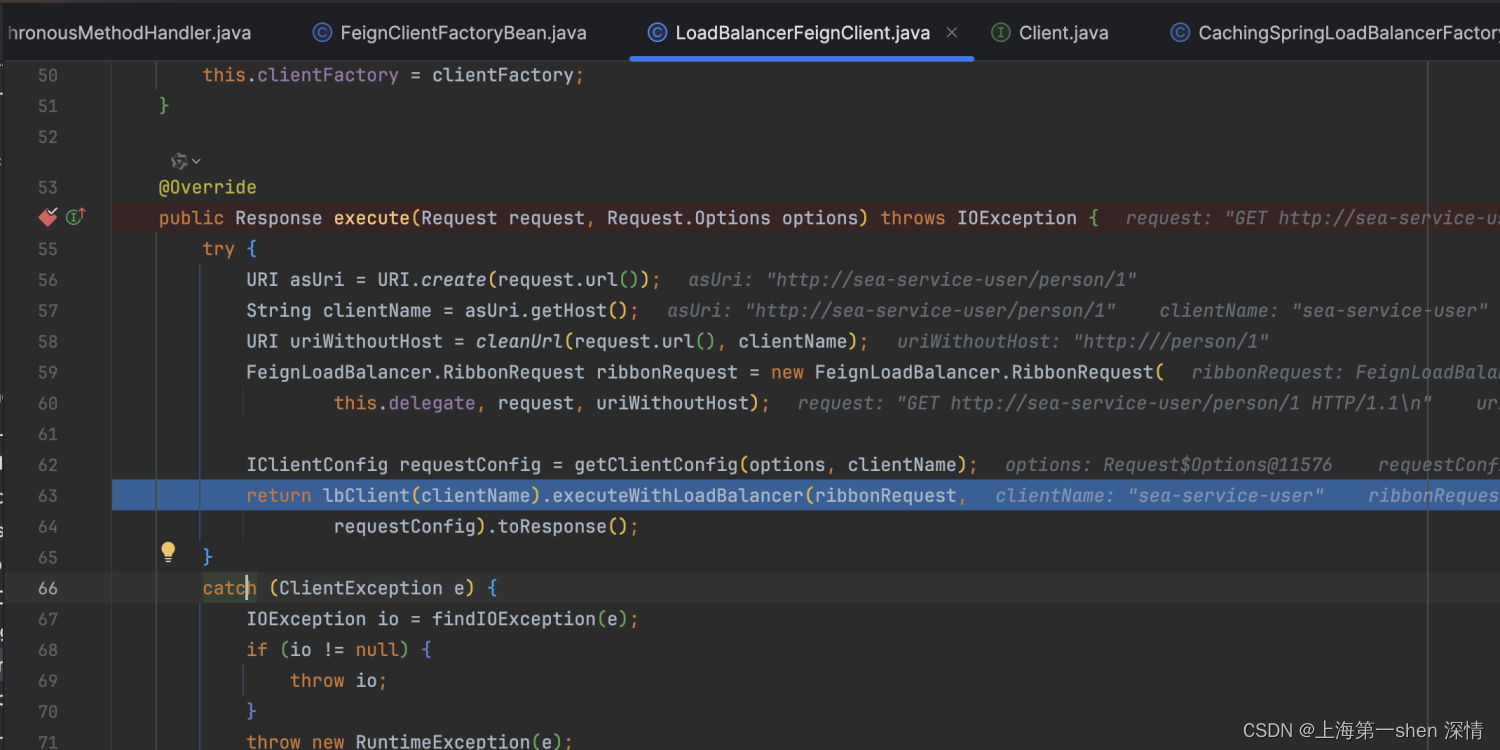The image size is (1500, 750).
Task: Click the class icon on the CachingSpringLoadBalancerFactory tab
Action: click(1180, 33)
